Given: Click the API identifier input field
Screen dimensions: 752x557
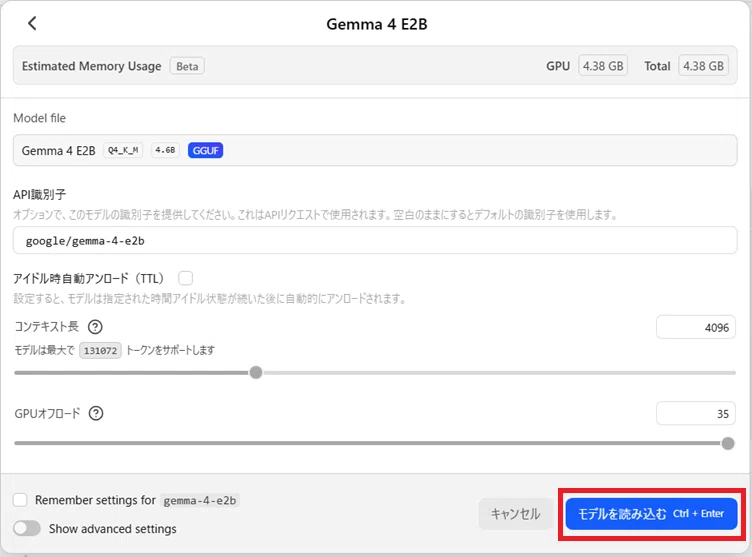Looking at the screenshot, I should click(x=375, y=240).
